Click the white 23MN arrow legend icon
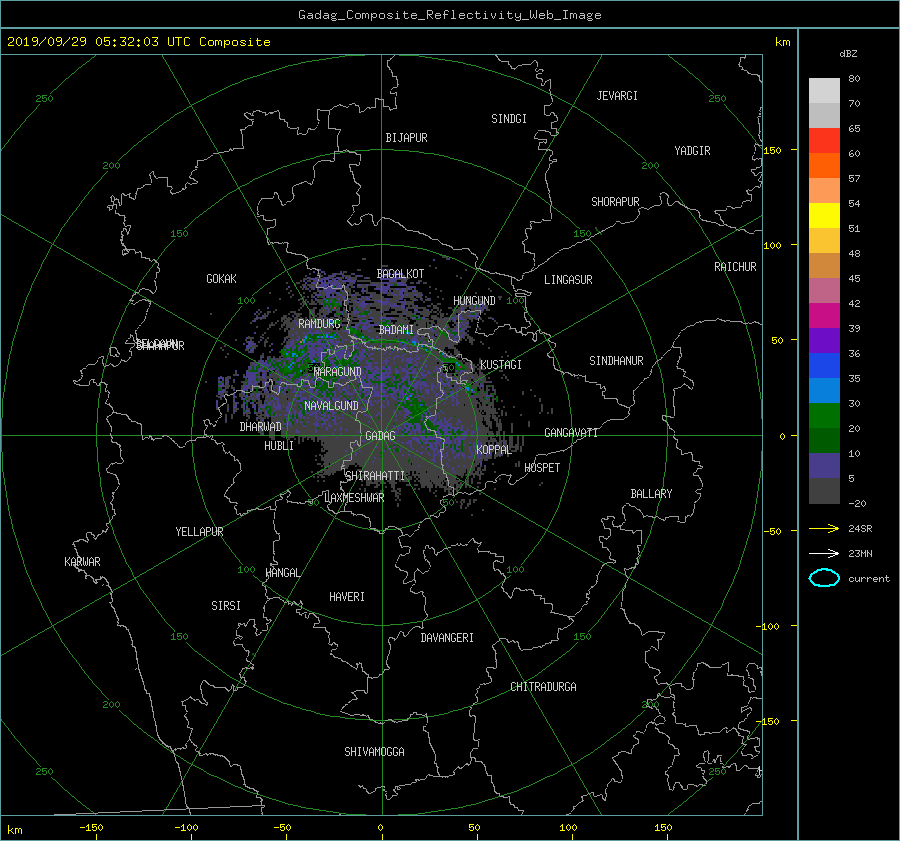Image resolution: width=900 pixels, height=841 pixels. (x=824, y=553)
